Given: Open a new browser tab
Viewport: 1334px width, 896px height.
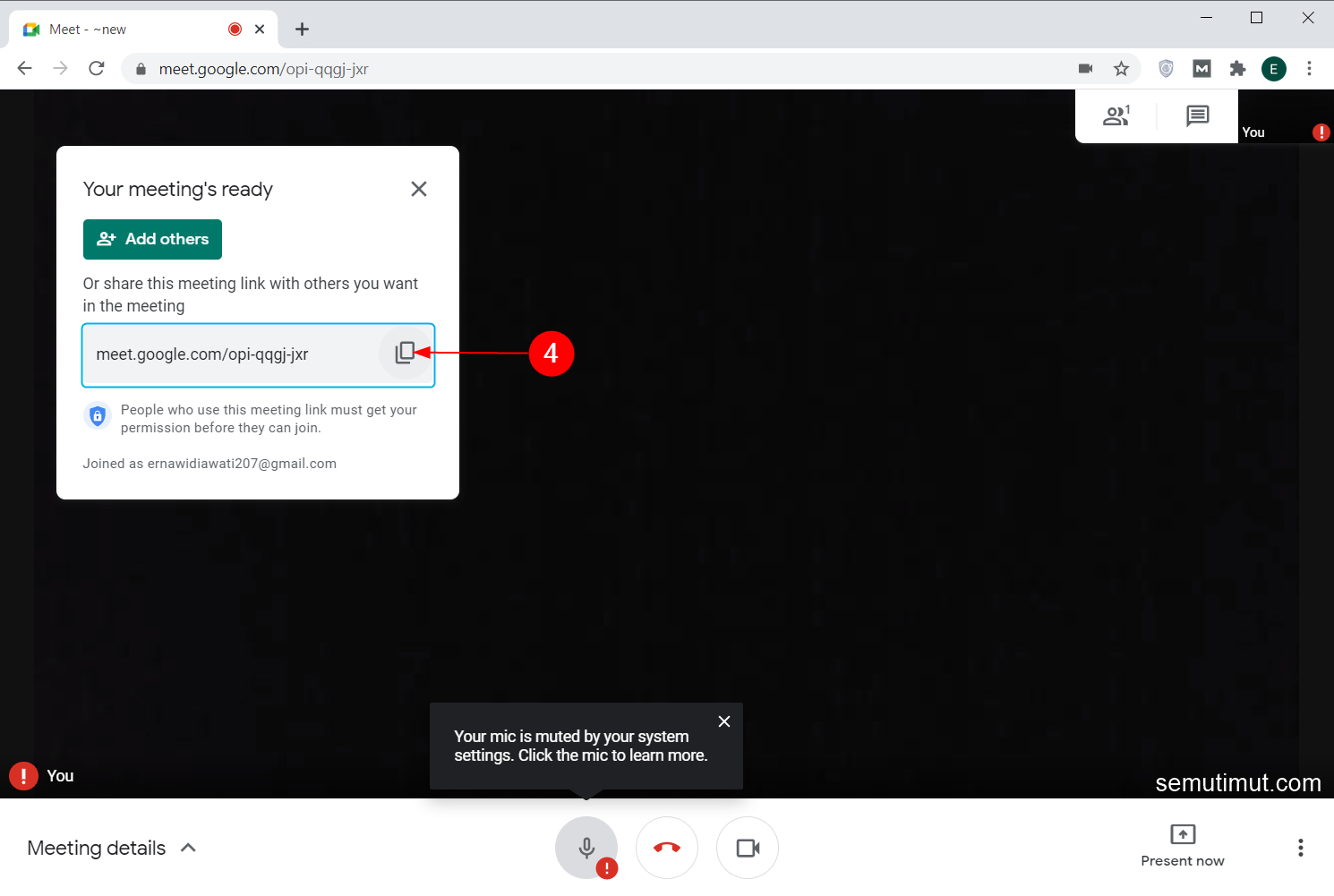Looking at the screenshot, I should [x=302, y=29].
